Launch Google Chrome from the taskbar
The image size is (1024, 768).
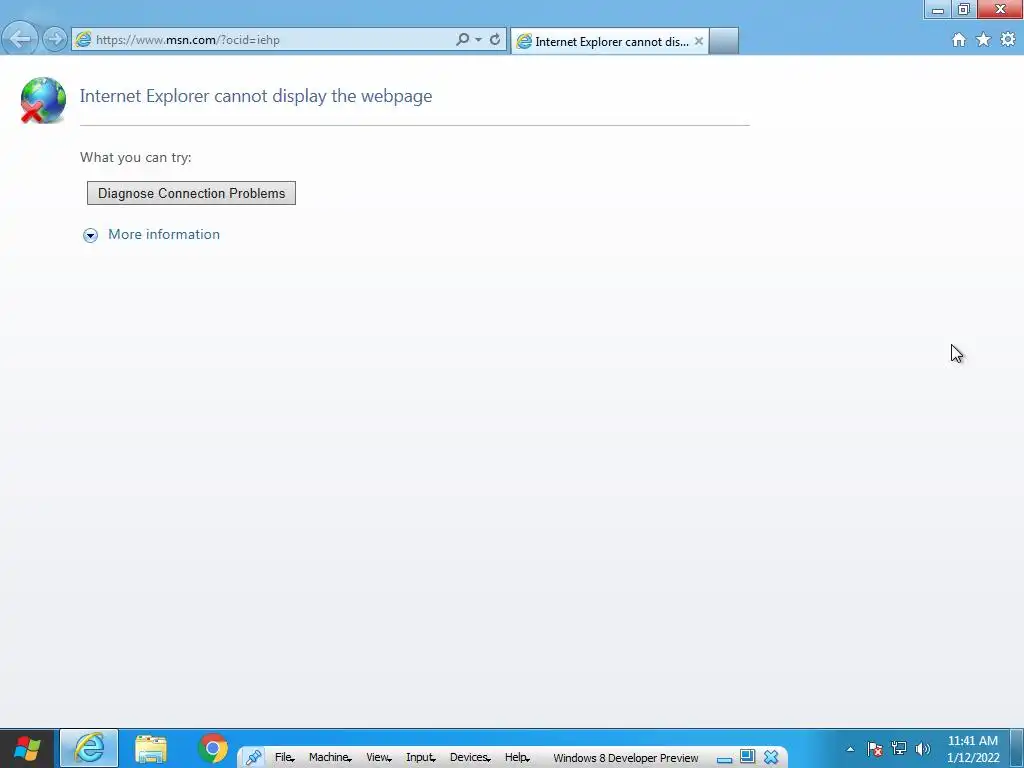212,748
